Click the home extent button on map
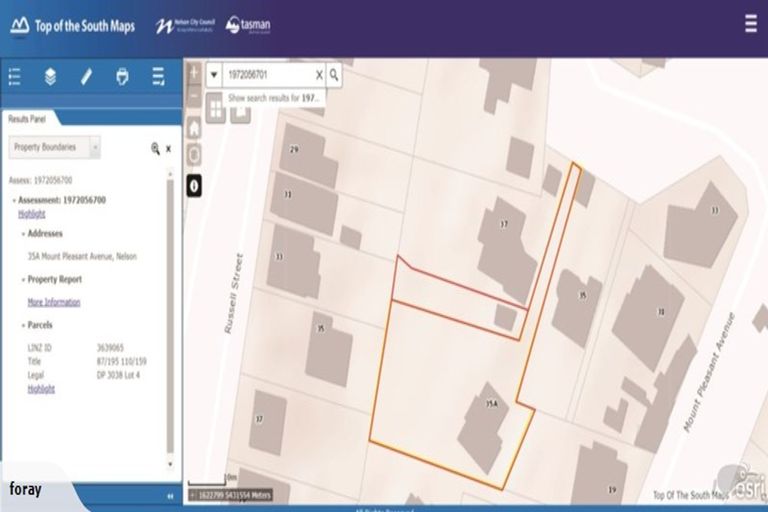Image resolution: width=768 pixels, height=512 pixels. [x=194, y=127]
